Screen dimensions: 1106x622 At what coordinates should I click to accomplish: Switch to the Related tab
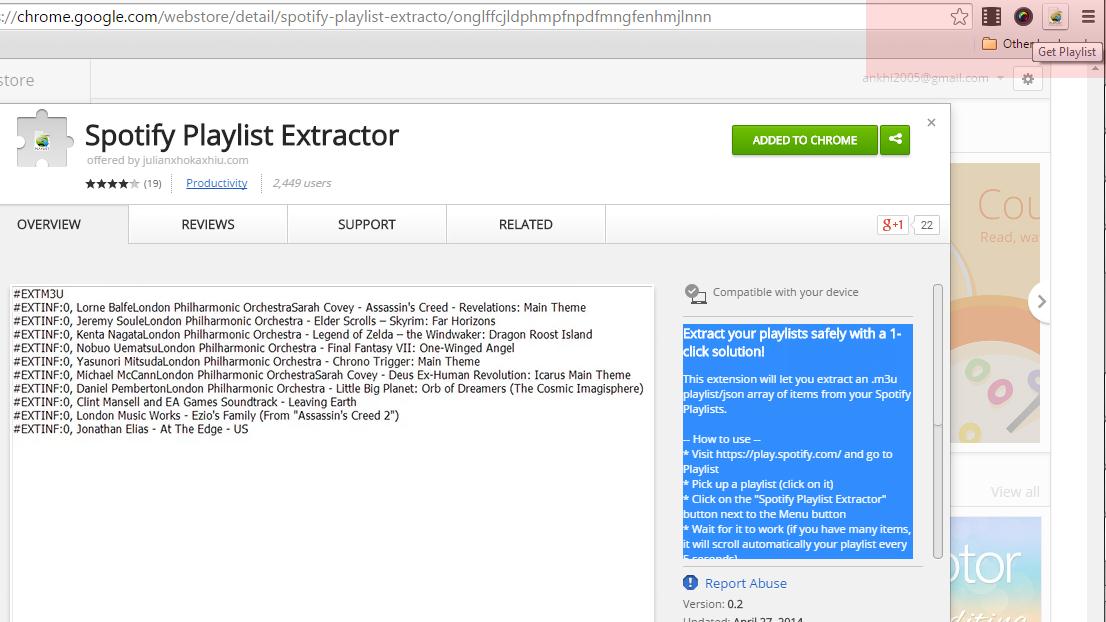pyautogui.click(x=525, y=224)
